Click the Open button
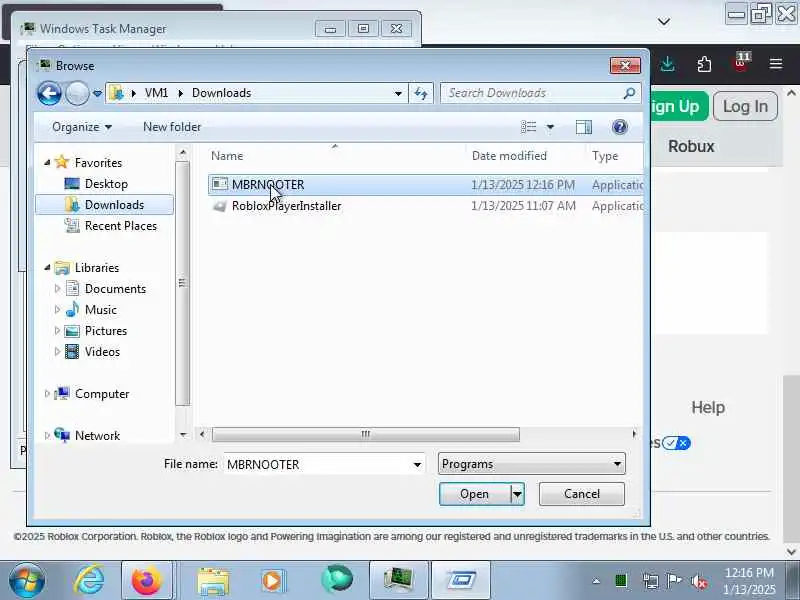The height and width of the screenshot is (600, 800). pos(474,494)
